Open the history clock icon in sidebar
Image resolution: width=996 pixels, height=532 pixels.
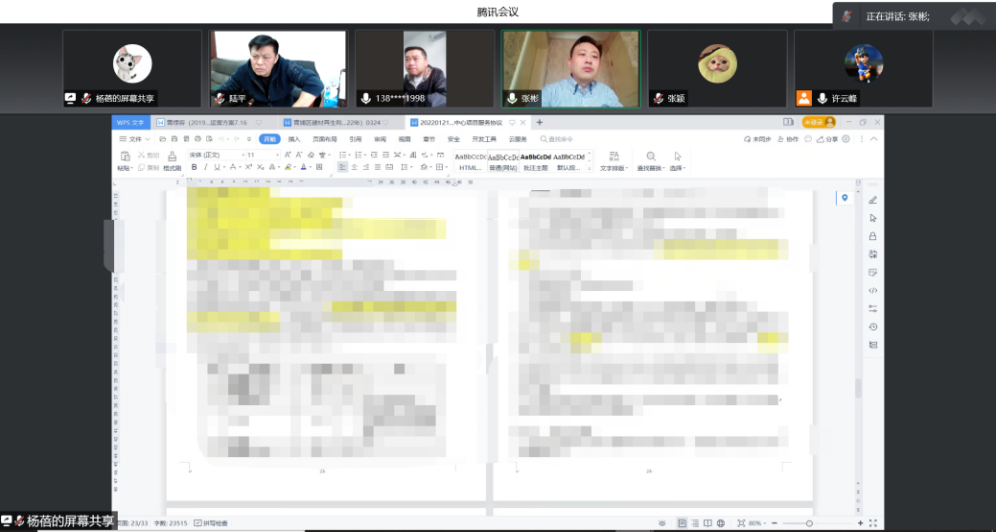click(x=872, y=327)
